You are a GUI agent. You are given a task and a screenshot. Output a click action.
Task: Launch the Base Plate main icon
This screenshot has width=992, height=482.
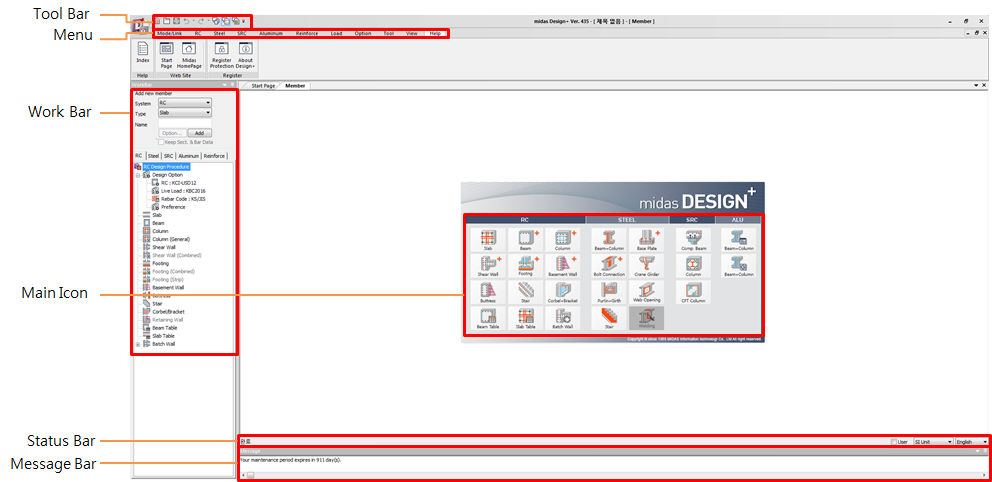click(646, 240)
